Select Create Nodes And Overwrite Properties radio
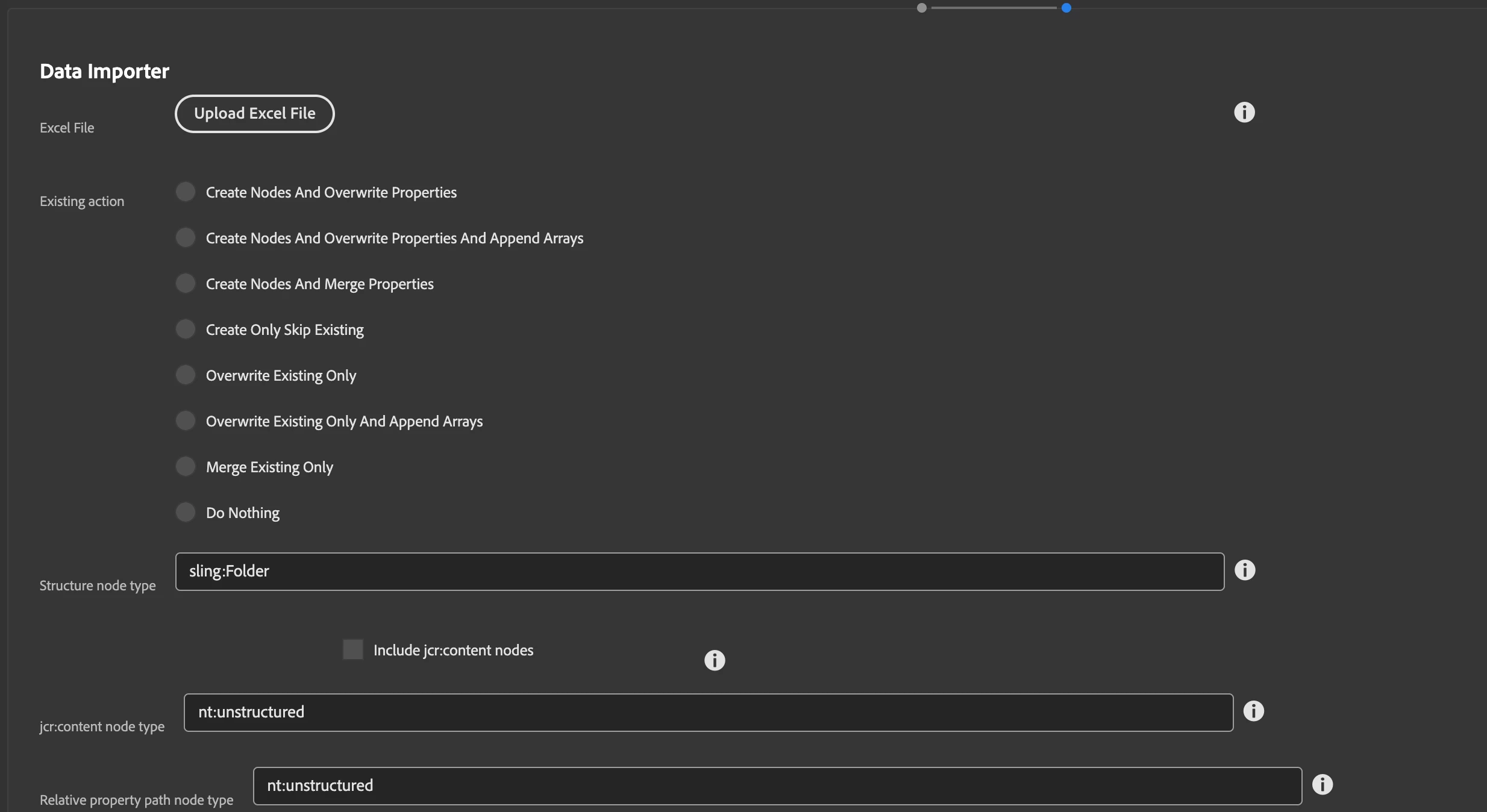1487x812 pixels. tap(186, 192)
